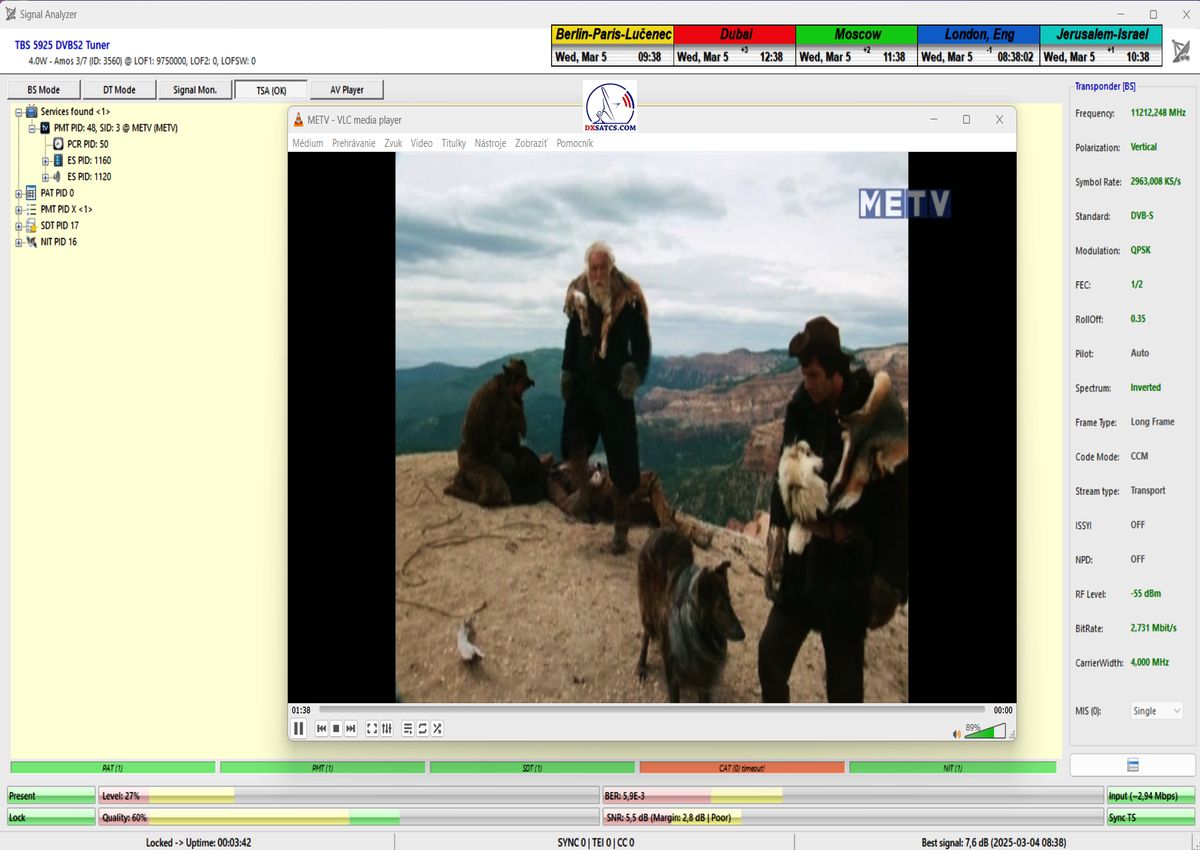The width and height of the screenshot is (1200, 850).
Task: Open the Nástroje menu in VLC
Action: 489,143
